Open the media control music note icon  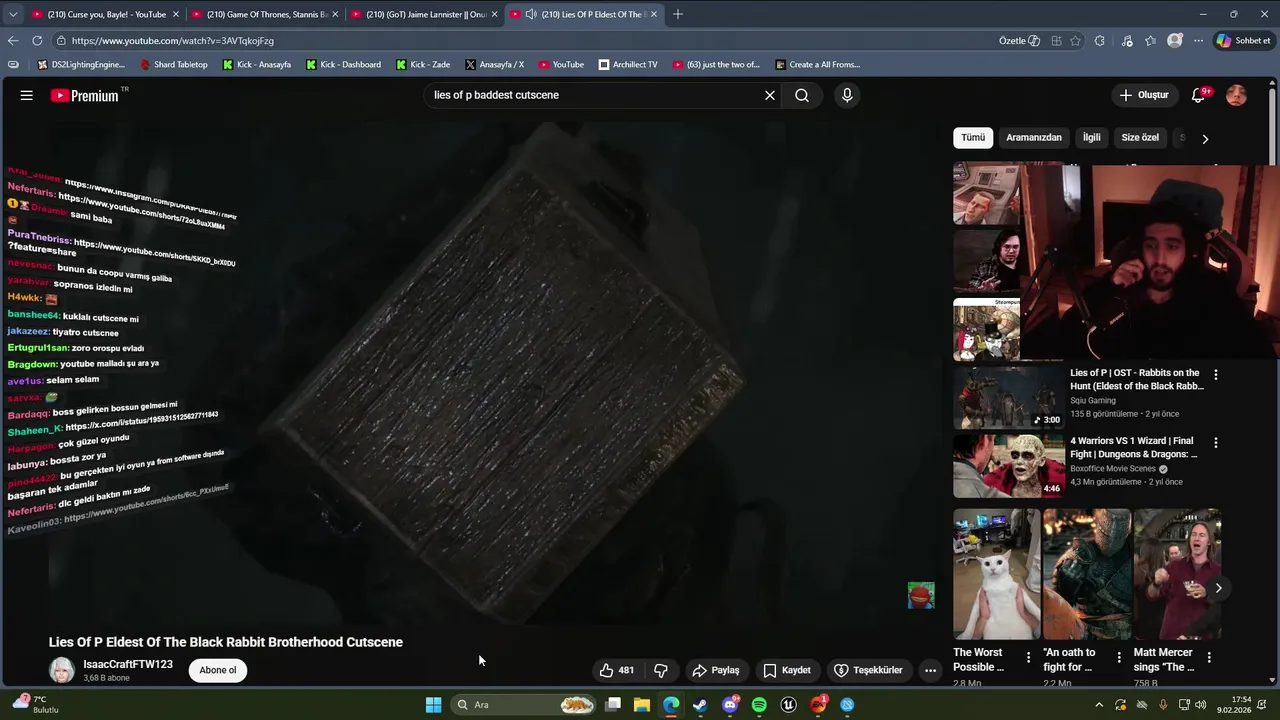(1127, 41)
